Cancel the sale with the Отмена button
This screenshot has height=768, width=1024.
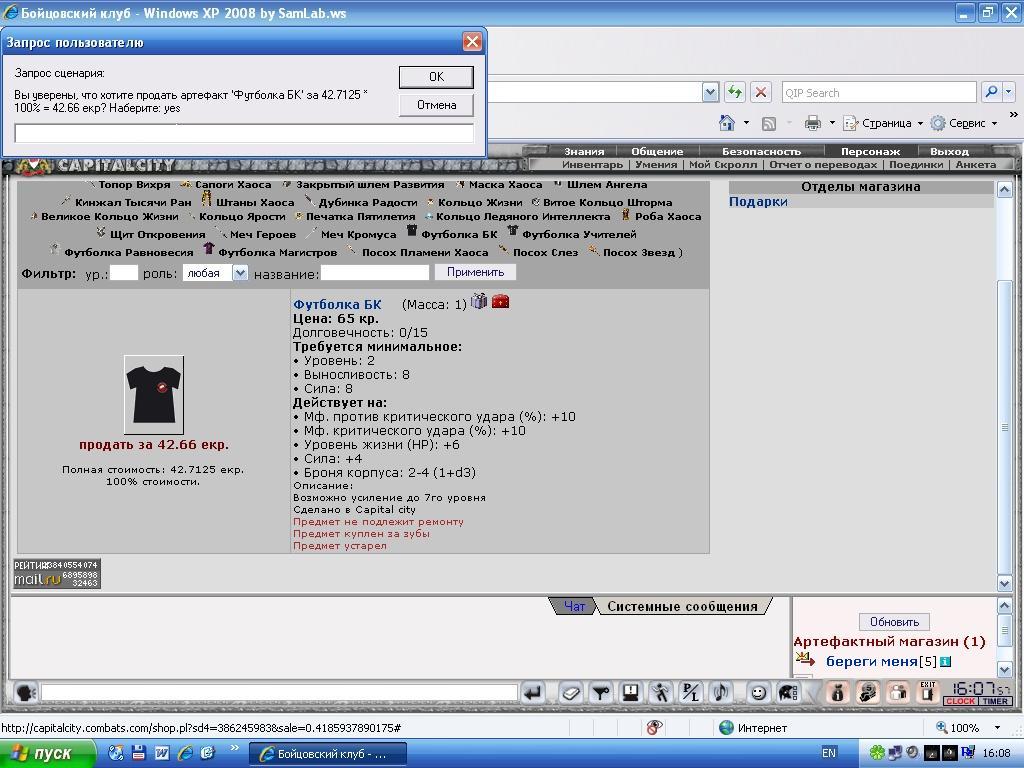436,104
